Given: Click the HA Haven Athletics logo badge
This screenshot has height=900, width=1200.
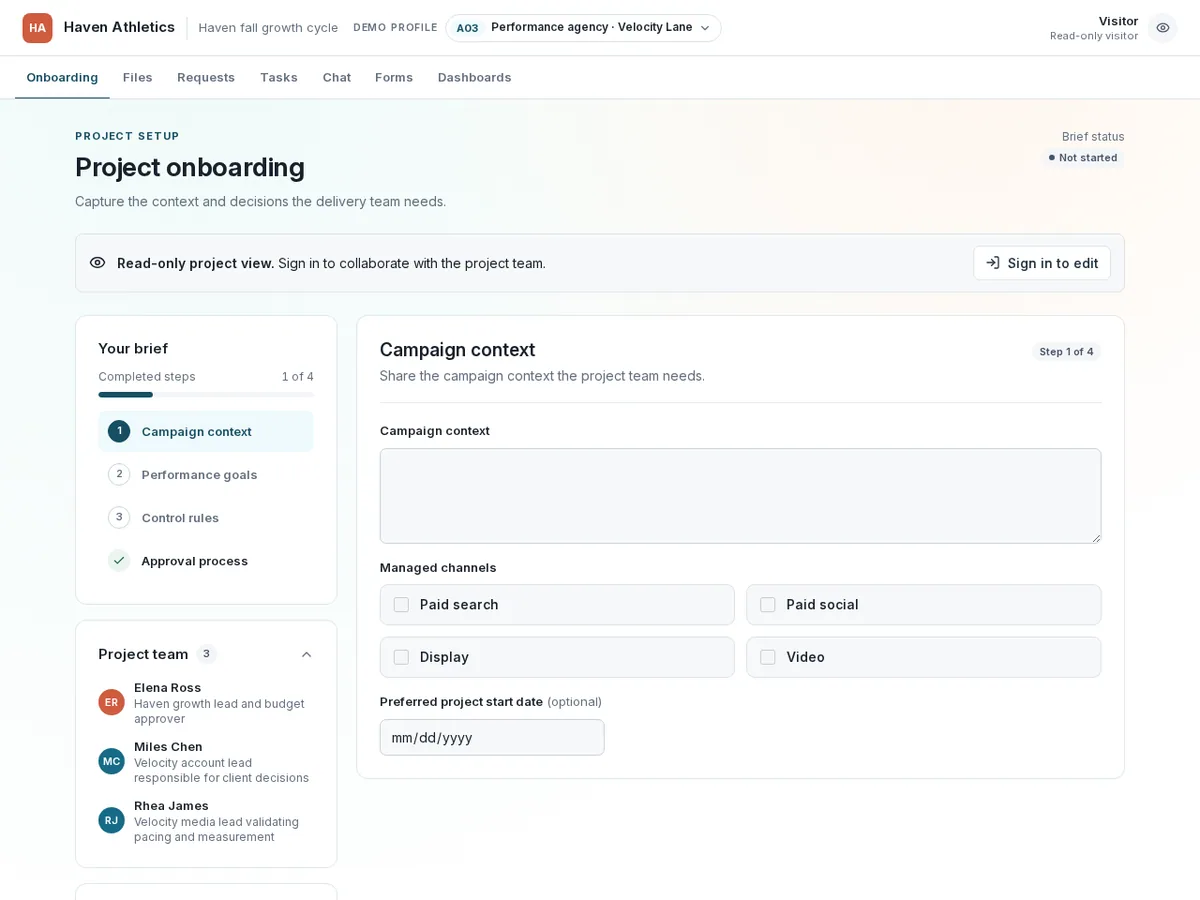Looking at the screenshot, I should [x=37, y=28].
